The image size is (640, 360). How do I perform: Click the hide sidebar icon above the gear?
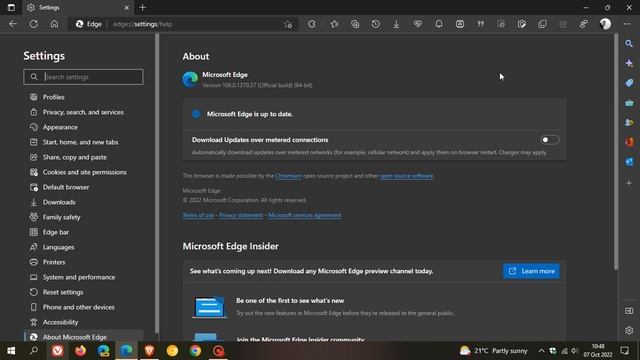[x=629, y=311]
